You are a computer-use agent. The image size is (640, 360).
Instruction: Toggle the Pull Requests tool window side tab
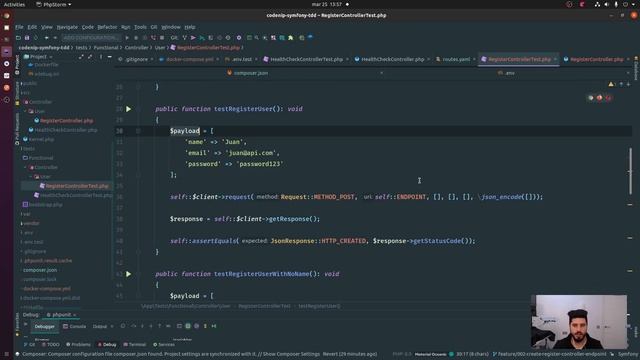(x=17, y=129)
